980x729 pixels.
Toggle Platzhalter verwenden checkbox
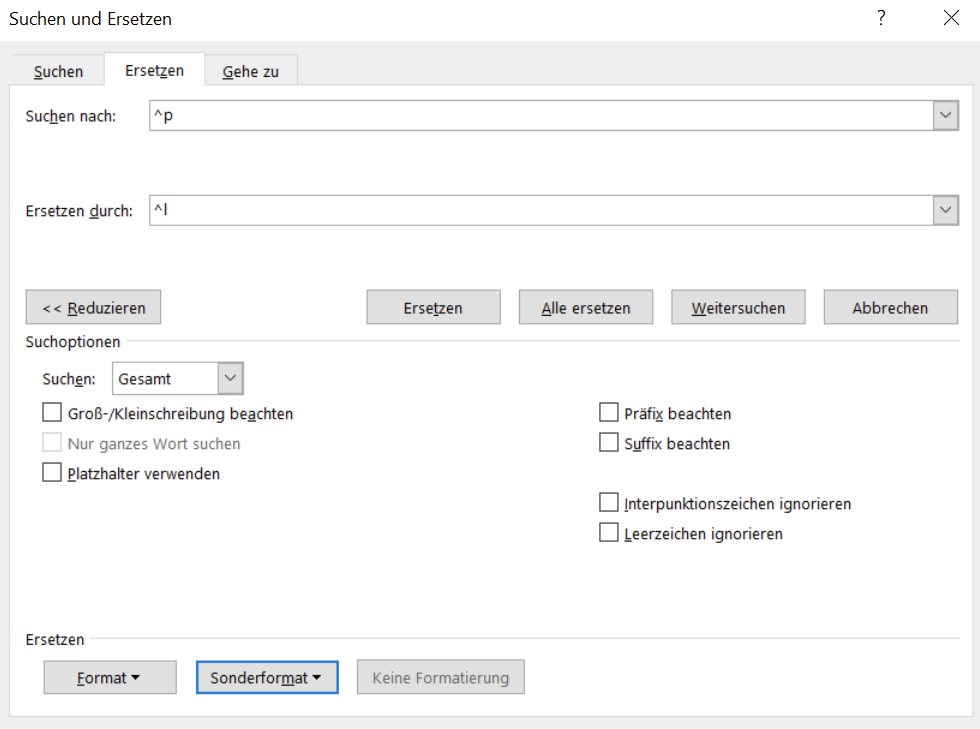[x=52, y=473]
